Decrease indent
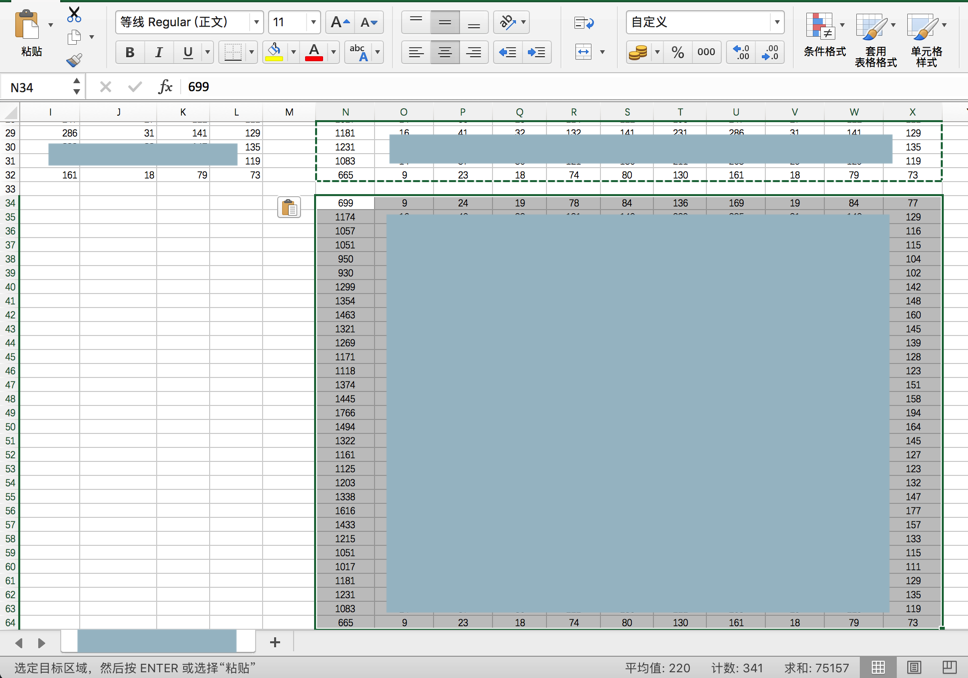This screenshot has height=678, width=968. coord(507,52)
